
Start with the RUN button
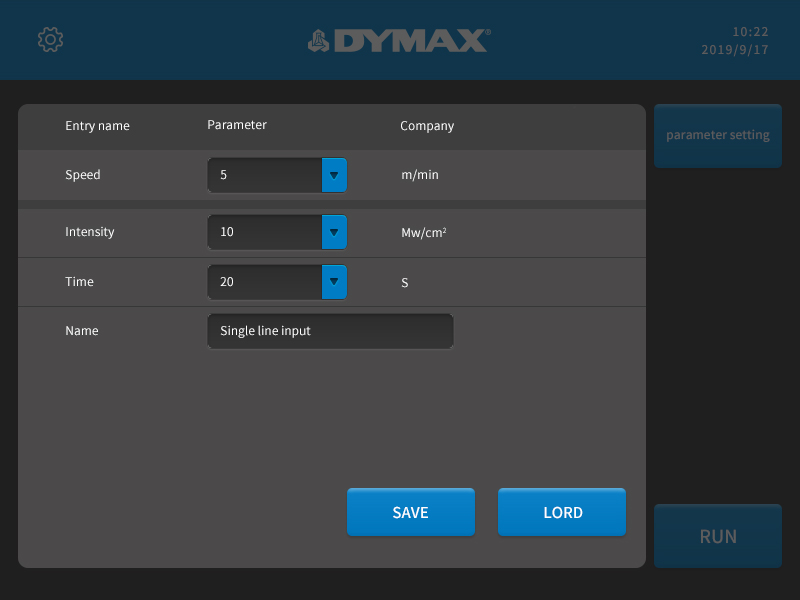tap(718, 536)
